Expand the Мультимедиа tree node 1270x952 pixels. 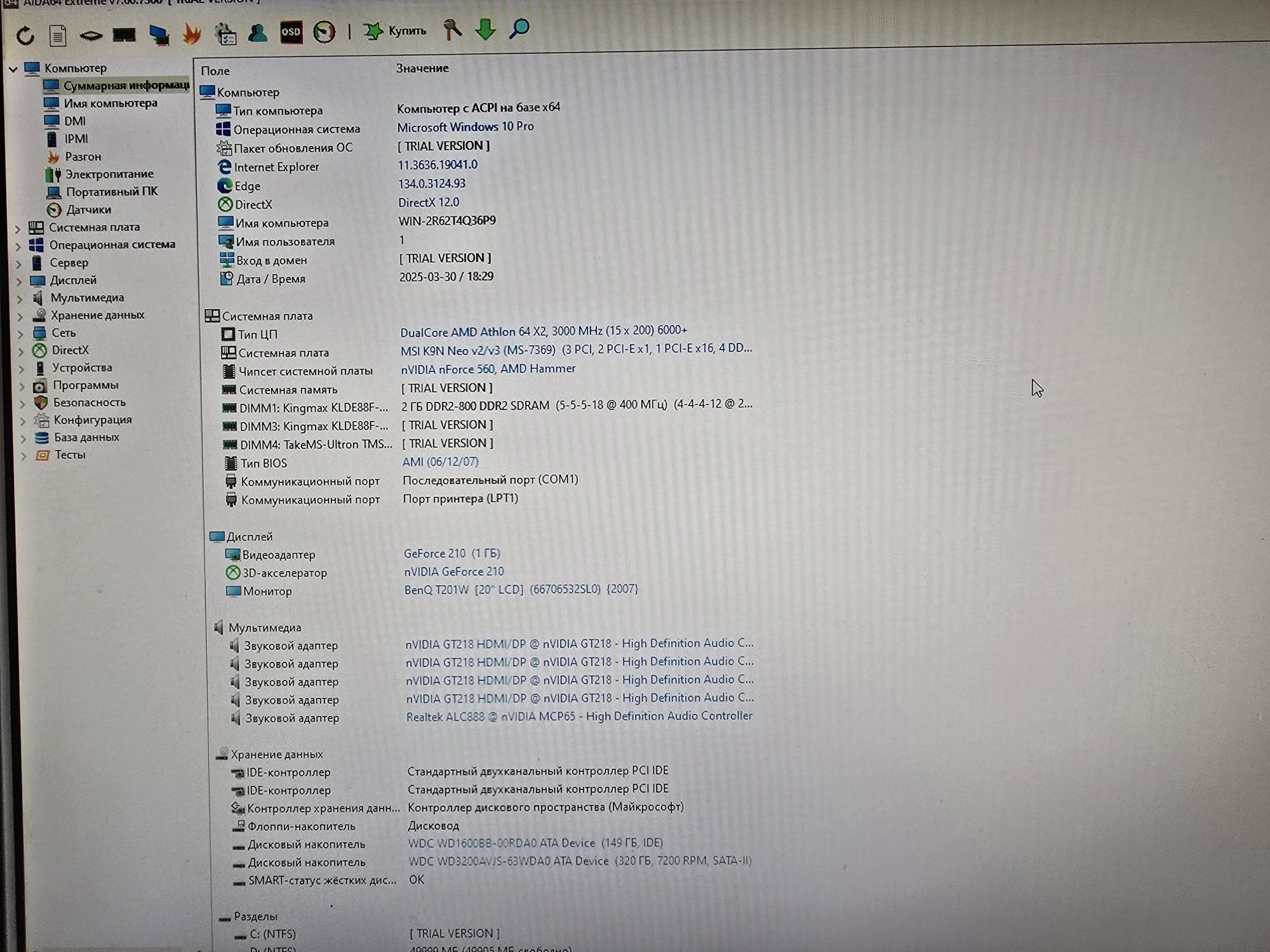20,298
